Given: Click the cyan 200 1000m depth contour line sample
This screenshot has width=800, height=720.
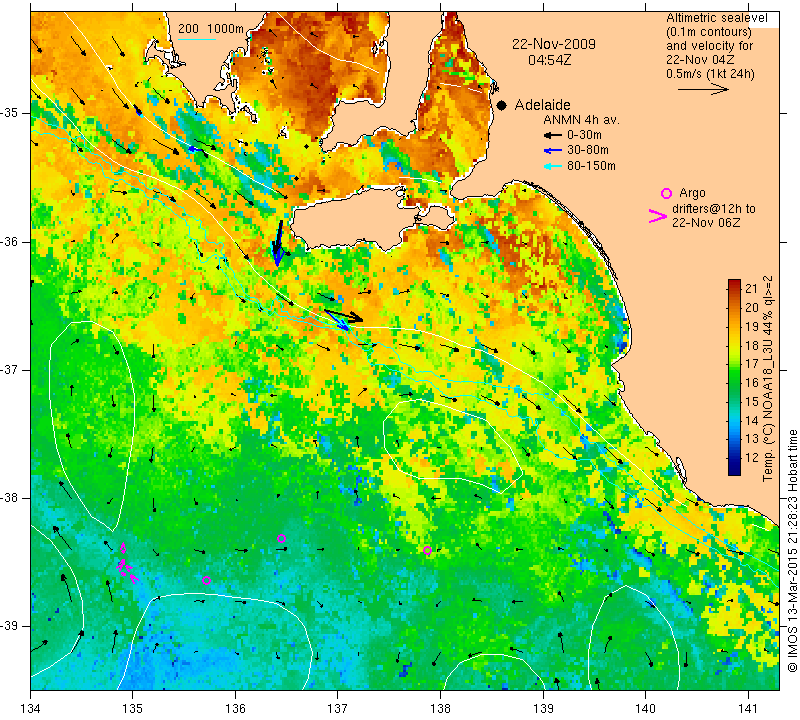Looking at the screenshot, I should pos(196,39).
